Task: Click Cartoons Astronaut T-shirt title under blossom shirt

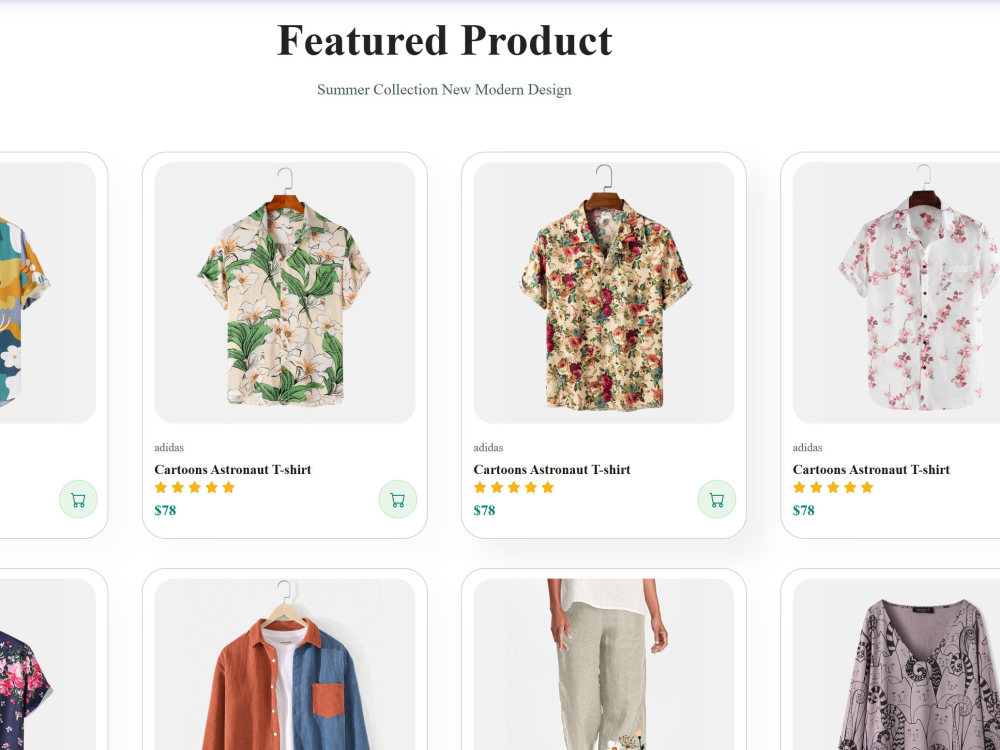Action: (x=871, y=470)
